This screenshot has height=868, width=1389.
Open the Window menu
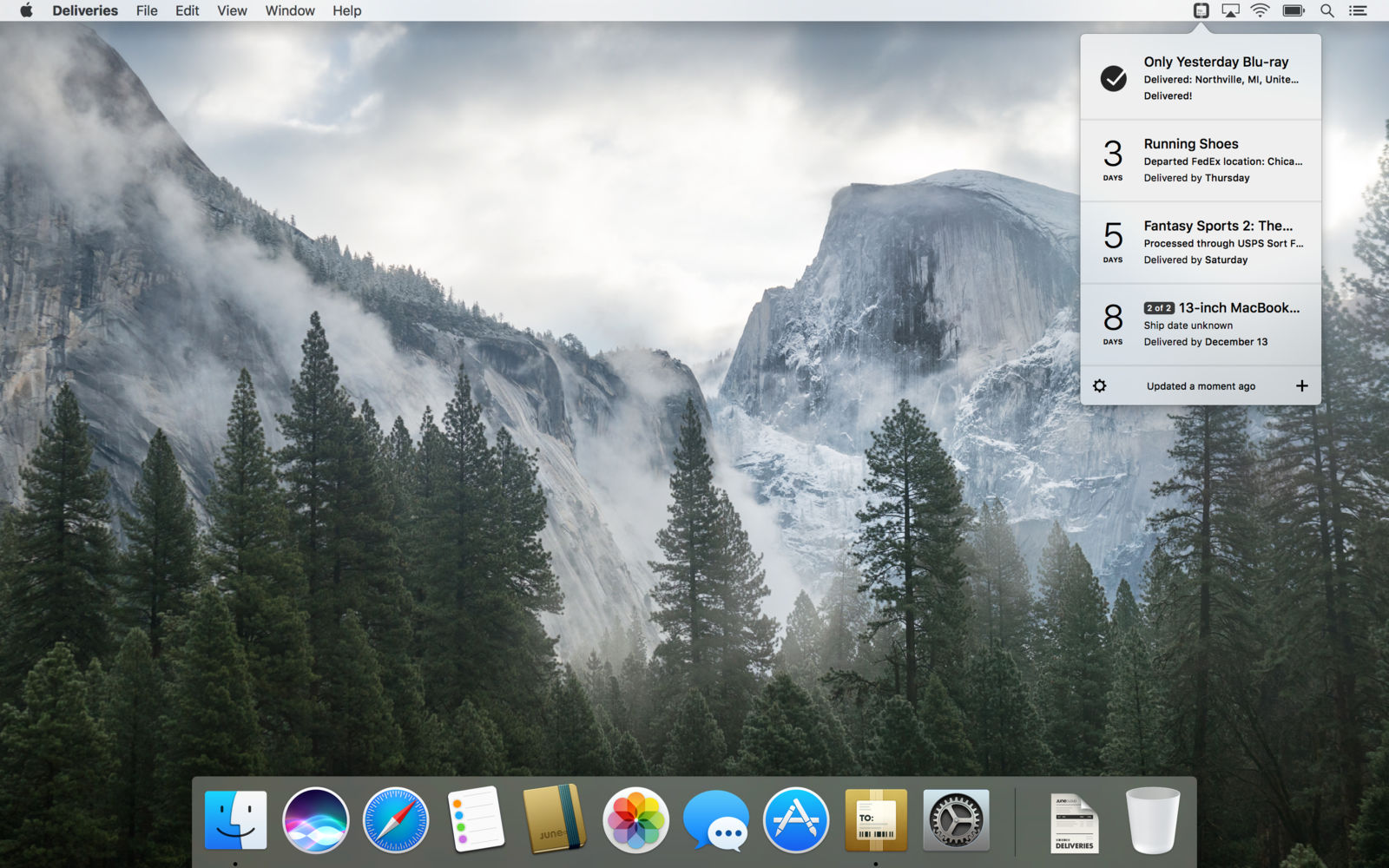290,10
